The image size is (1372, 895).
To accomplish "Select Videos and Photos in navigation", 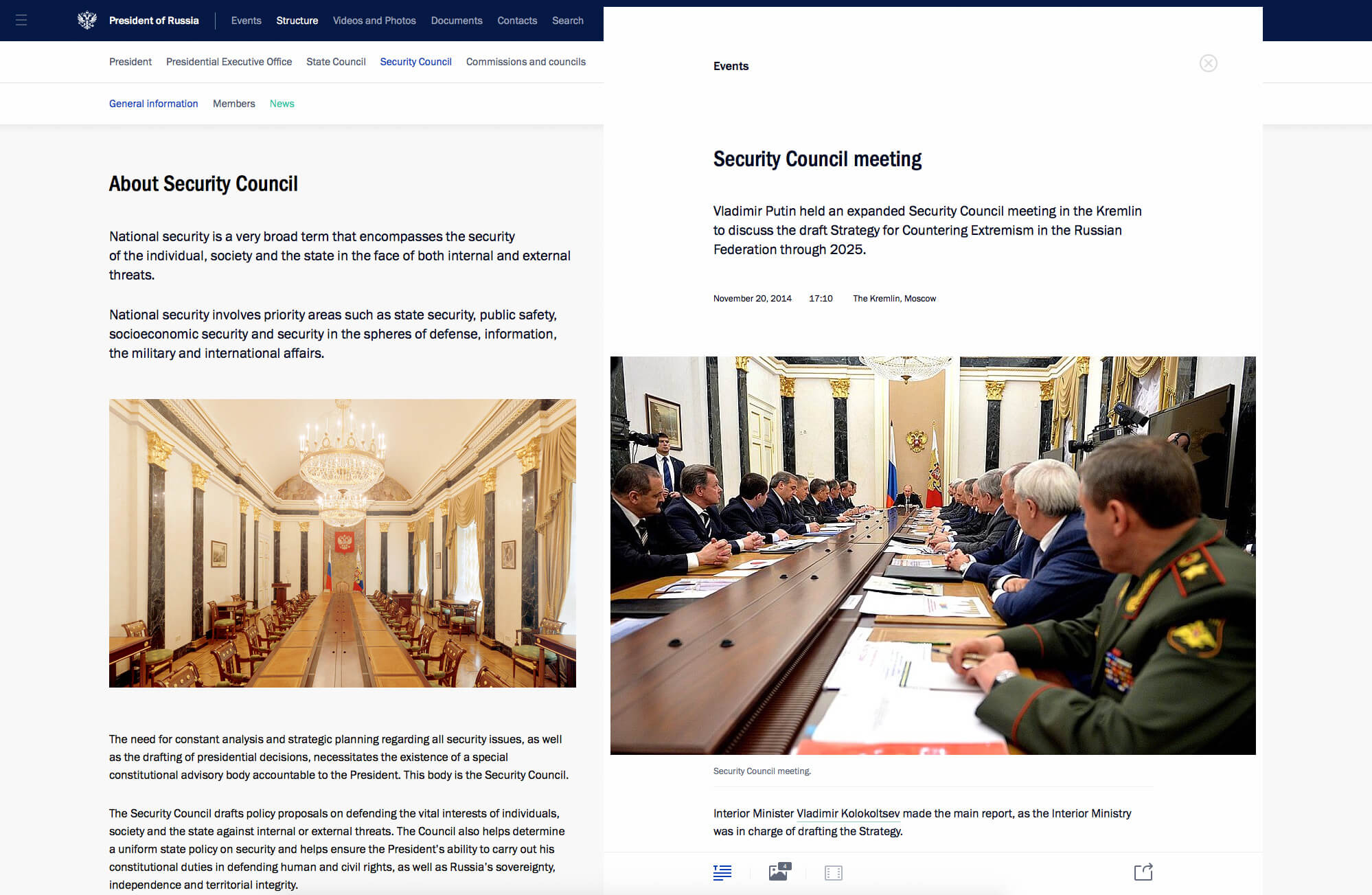I will (374, 21).
